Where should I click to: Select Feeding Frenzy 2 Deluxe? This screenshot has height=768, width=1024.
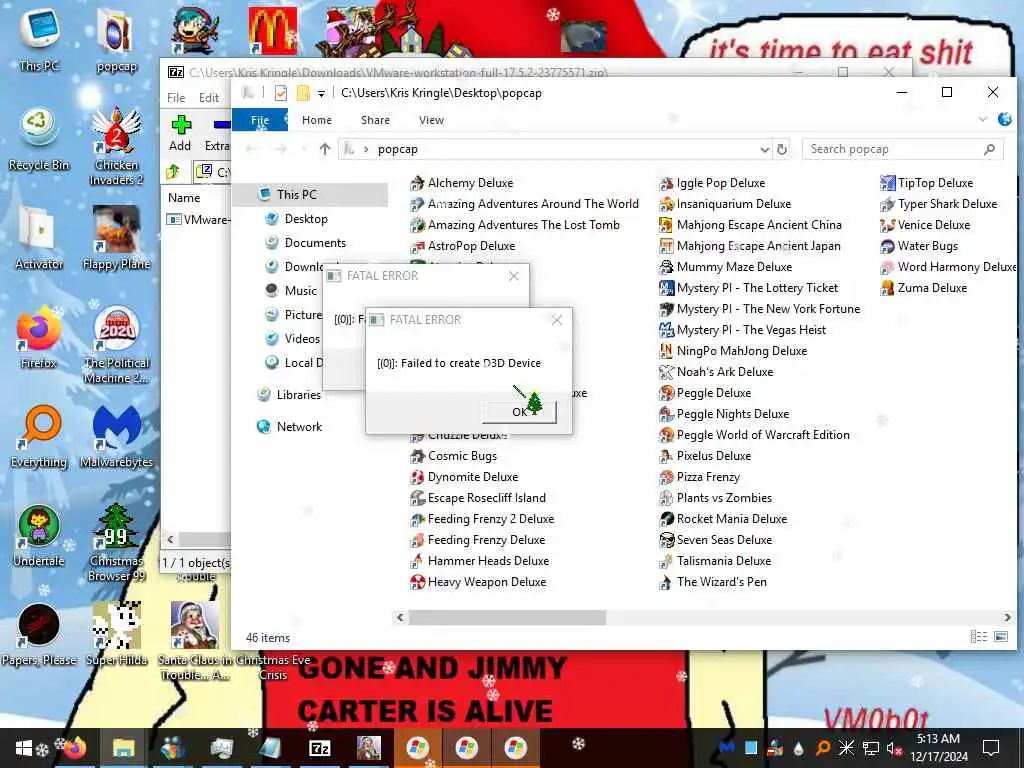coord(482,519)
